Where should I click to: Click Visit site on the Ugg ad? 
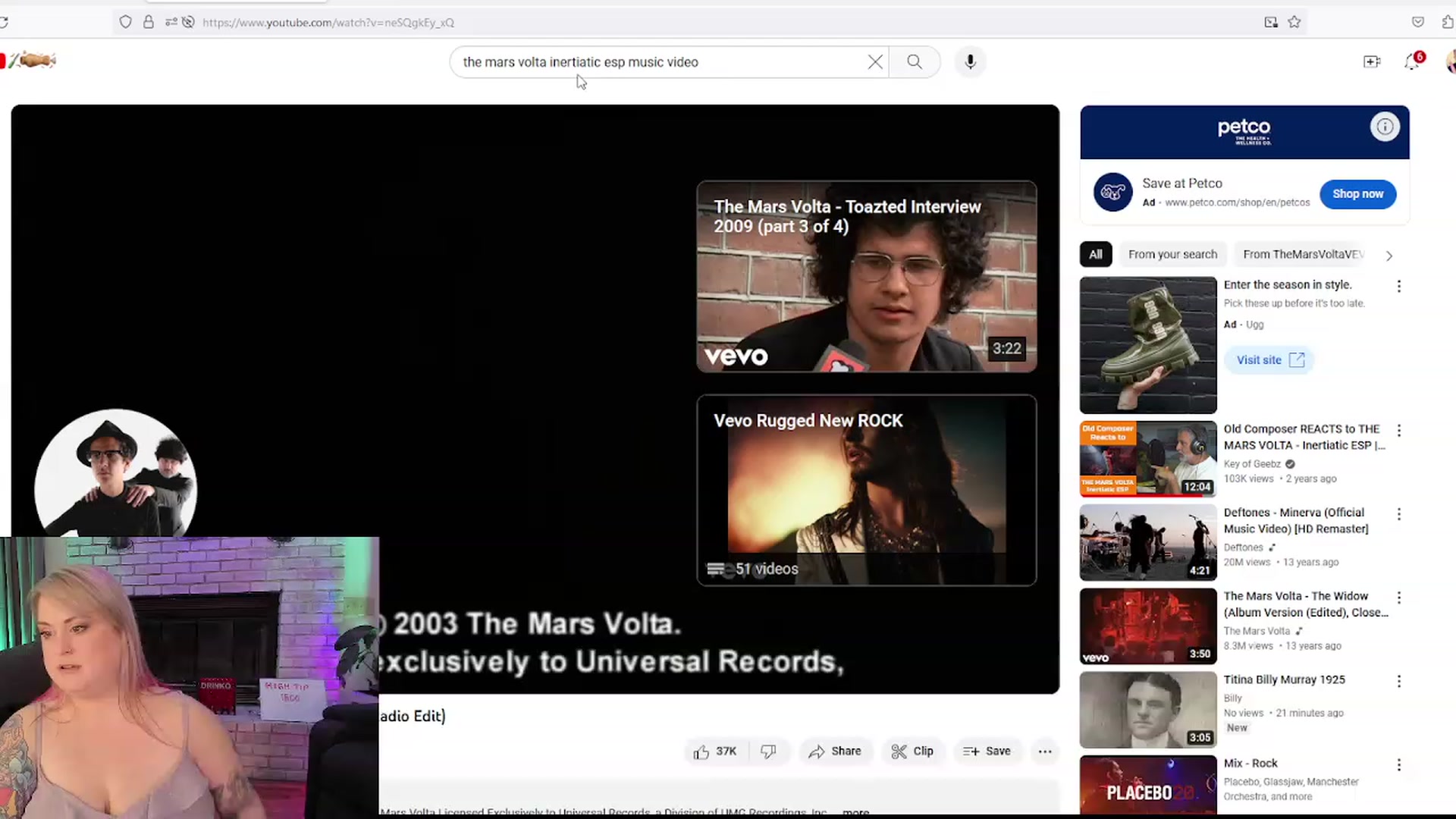click(1269, 360)
